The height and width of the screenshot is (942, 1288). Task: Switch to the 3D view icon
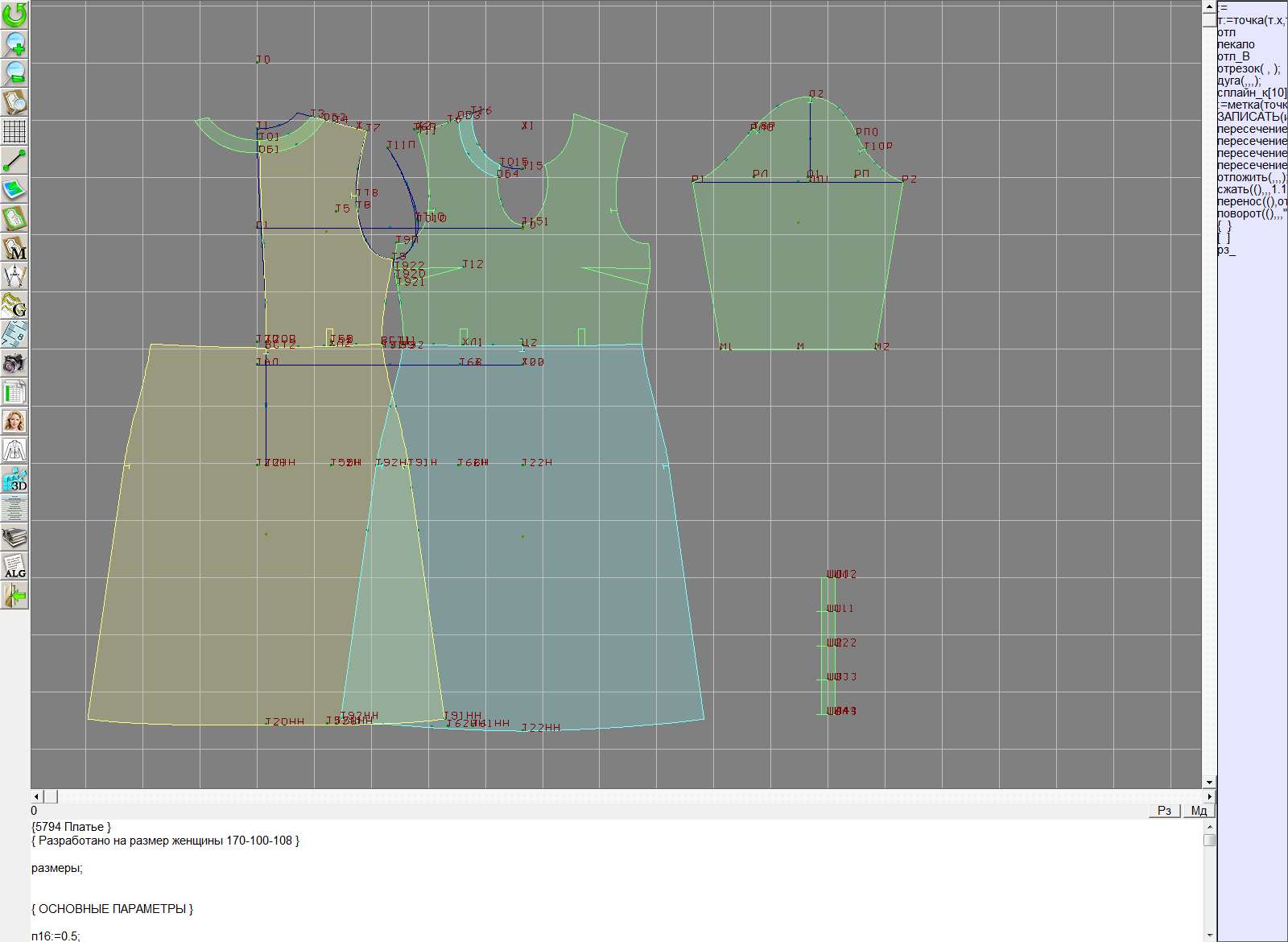(x=14, y=479)
